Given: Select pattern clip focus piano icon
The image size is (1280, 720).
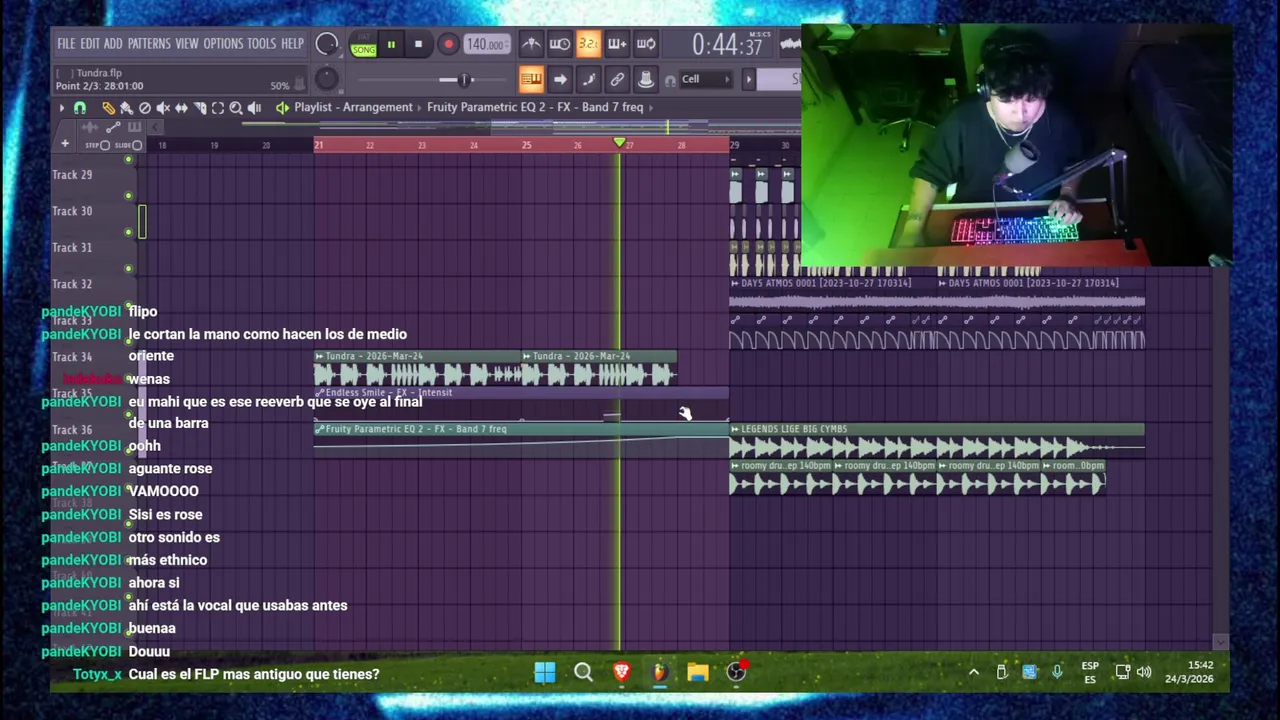Looking at the screenshot, I should 135,127.
